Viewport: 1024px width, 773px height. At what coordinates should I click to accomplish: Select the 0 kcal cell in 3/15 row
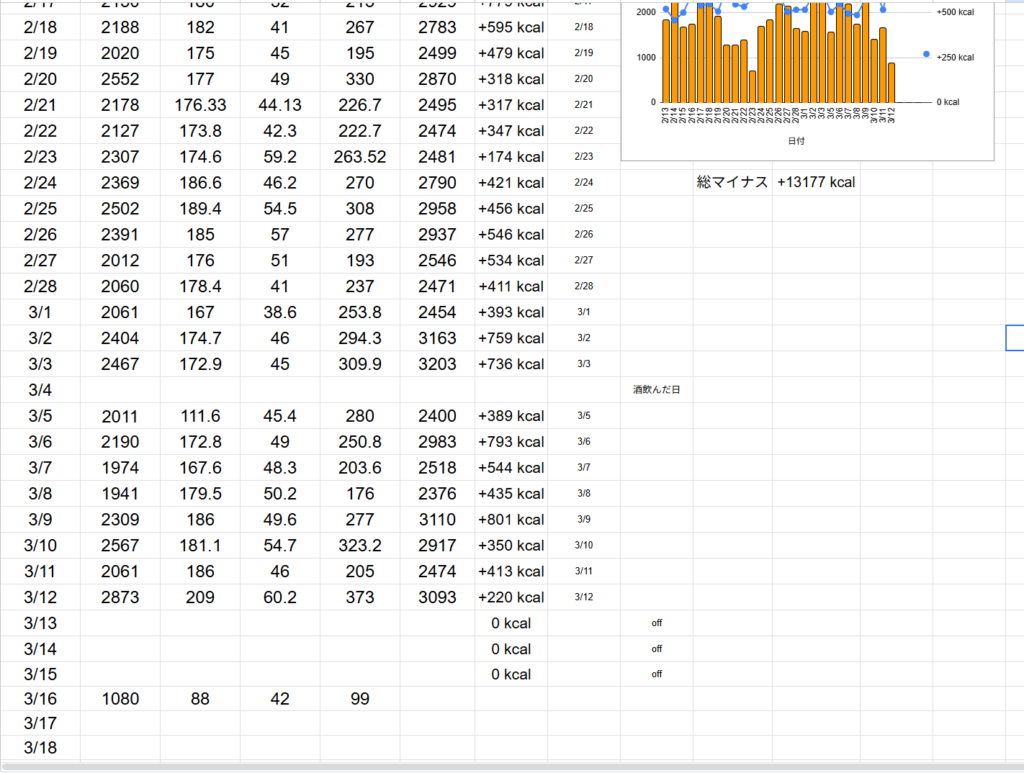(x=511, y=675)
